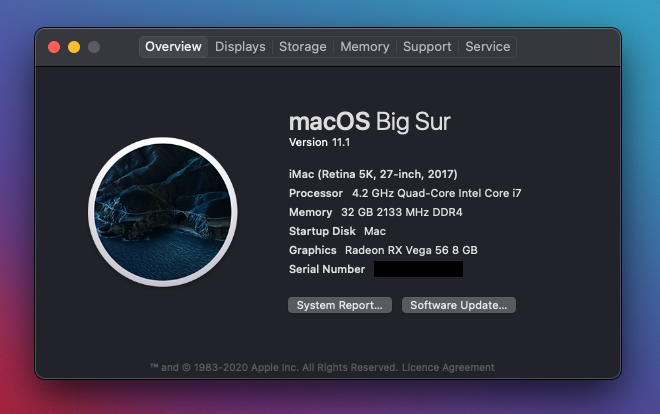Click the Startup Disk label
The height and width of the screenshot is (414, 660).
click(x=322, y=231)
